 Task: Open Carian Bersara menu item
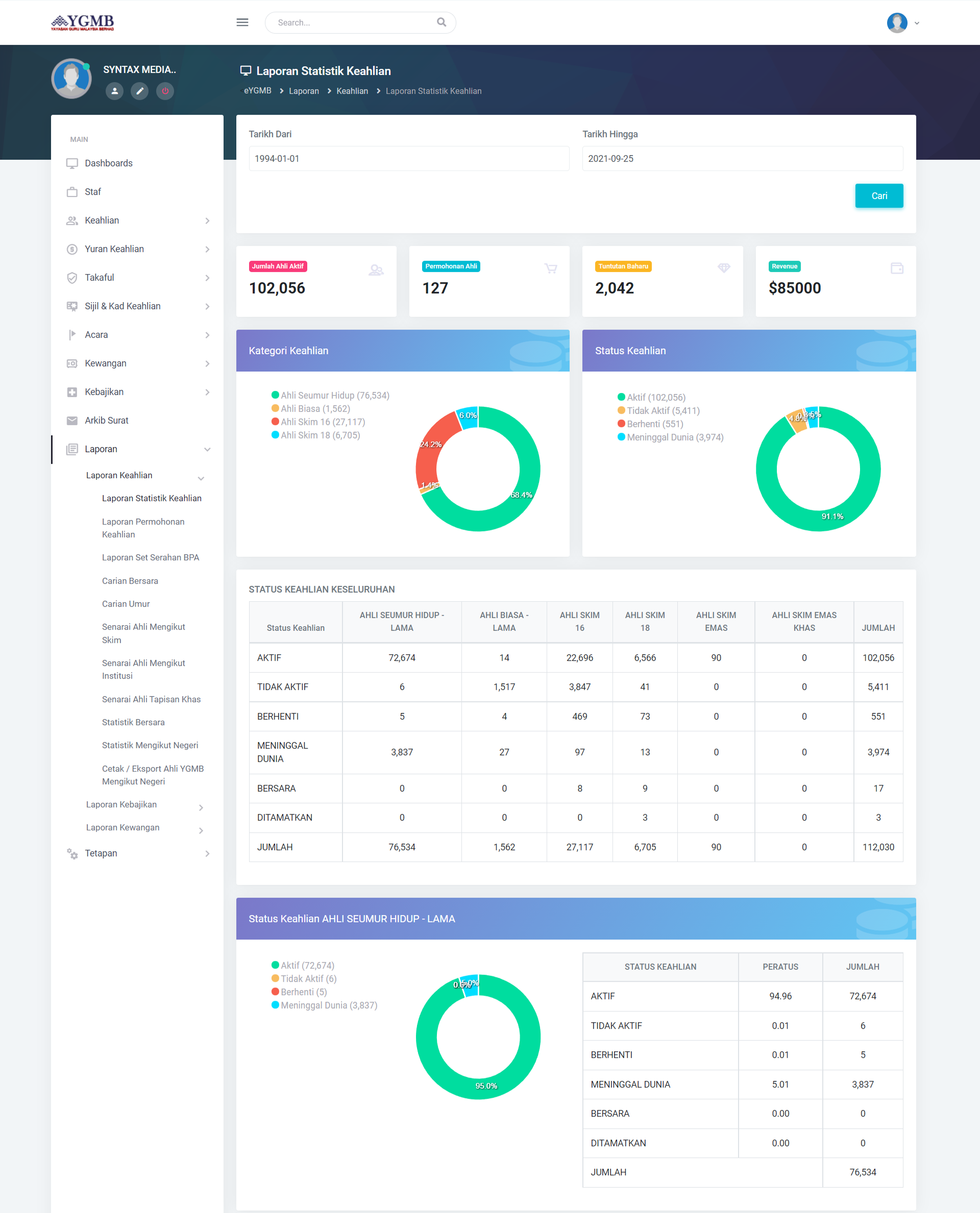(x=130, y=581)
